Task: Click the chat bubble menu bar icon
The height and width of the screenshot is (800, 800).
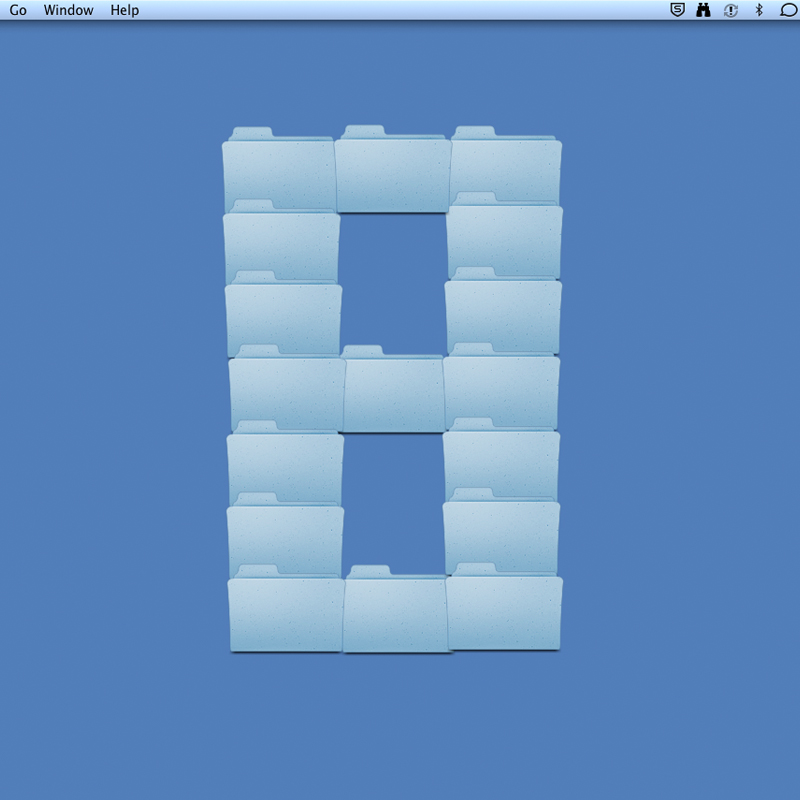Action: [x=789, y=10]
